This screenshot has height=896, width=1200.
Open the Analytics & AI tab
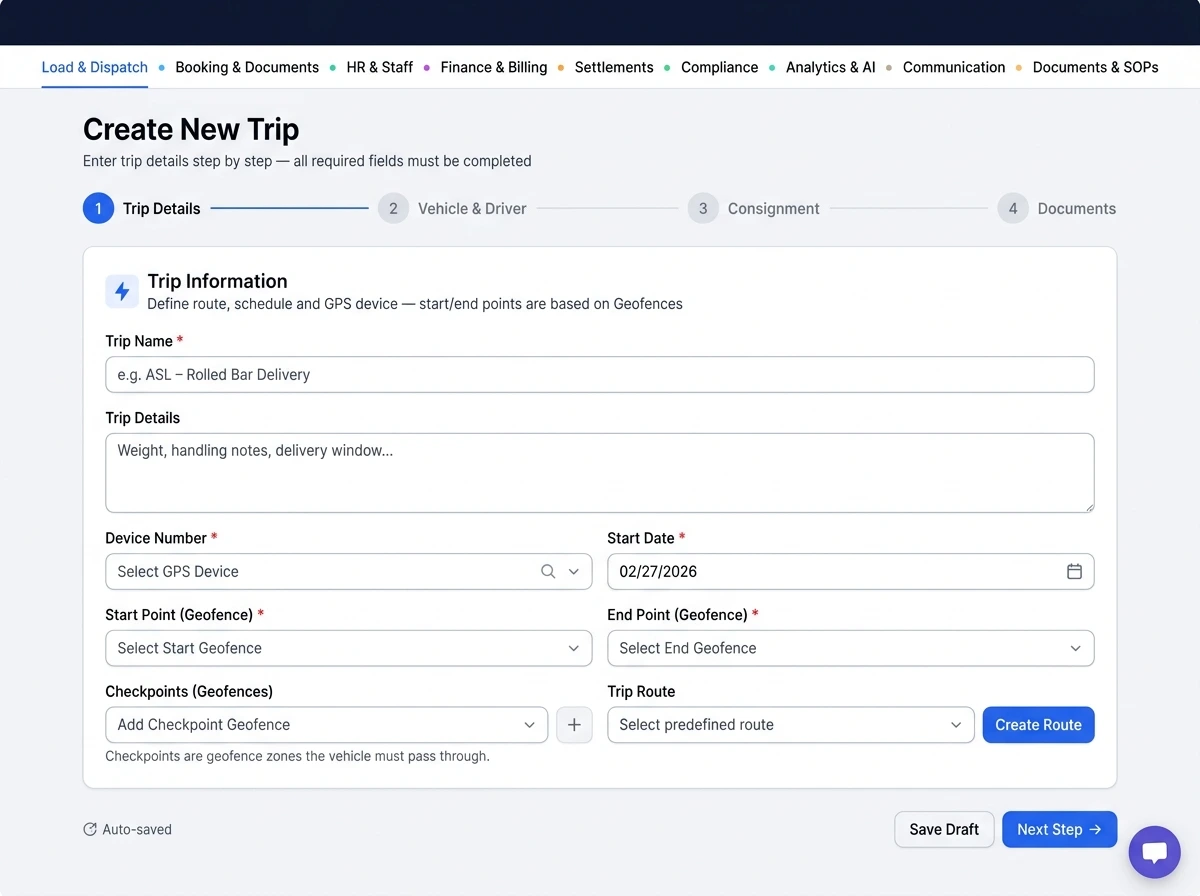831,67
